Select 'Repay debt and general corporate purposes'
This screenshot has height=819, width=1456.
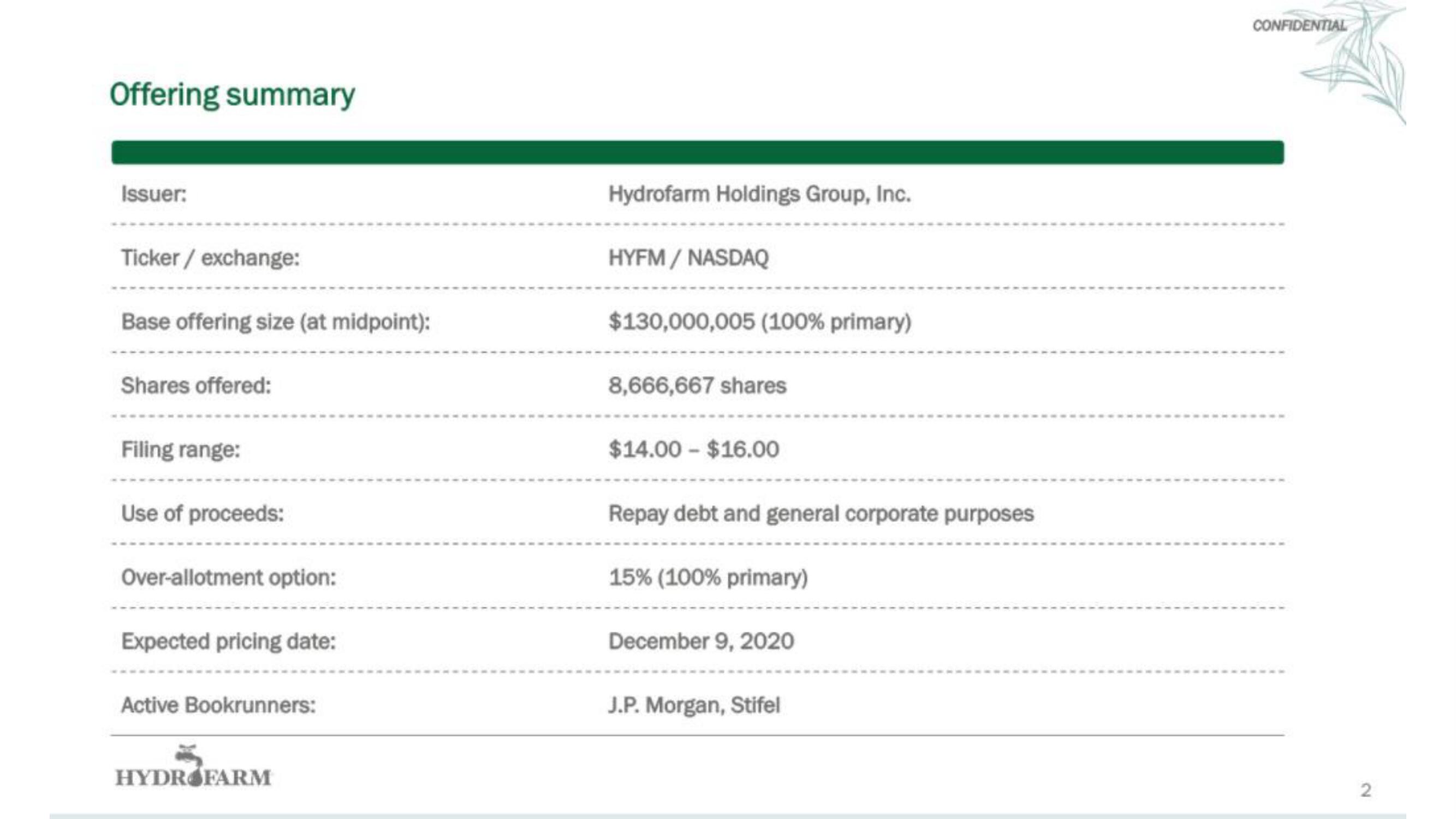(x=821, y=514)
